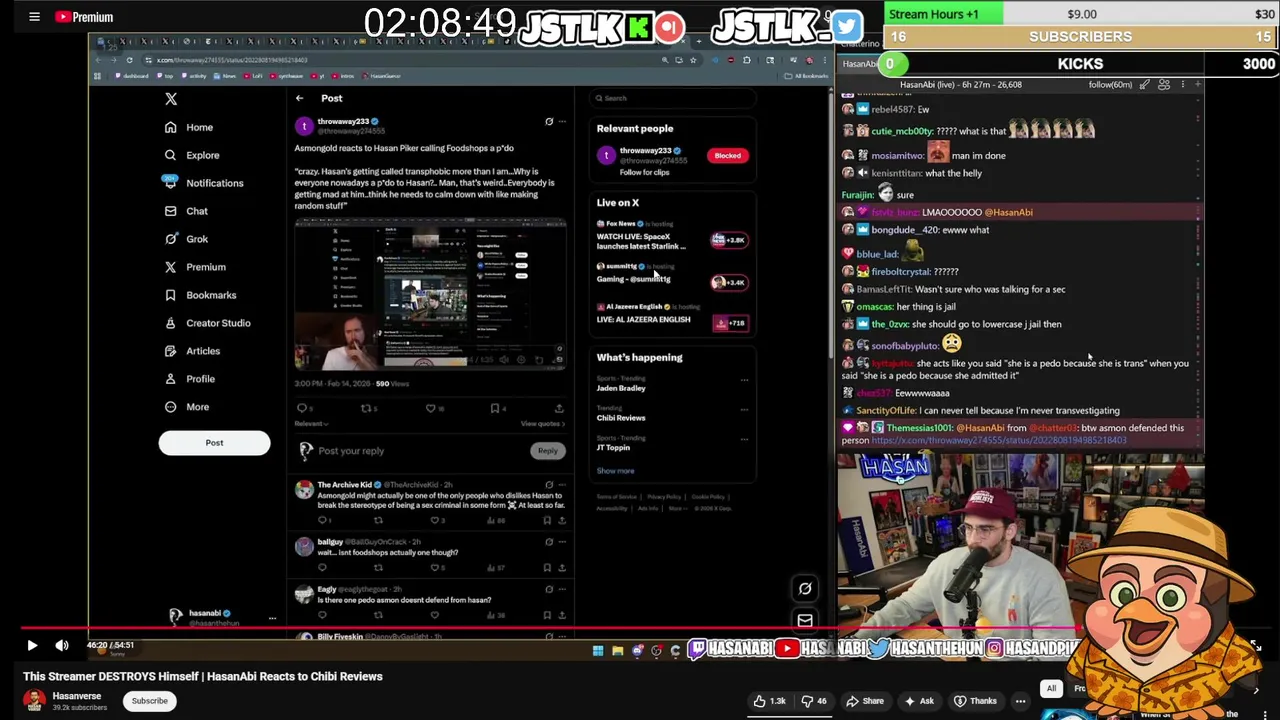
Task: Go to Home in X sidebar
Action: point(189,127)
